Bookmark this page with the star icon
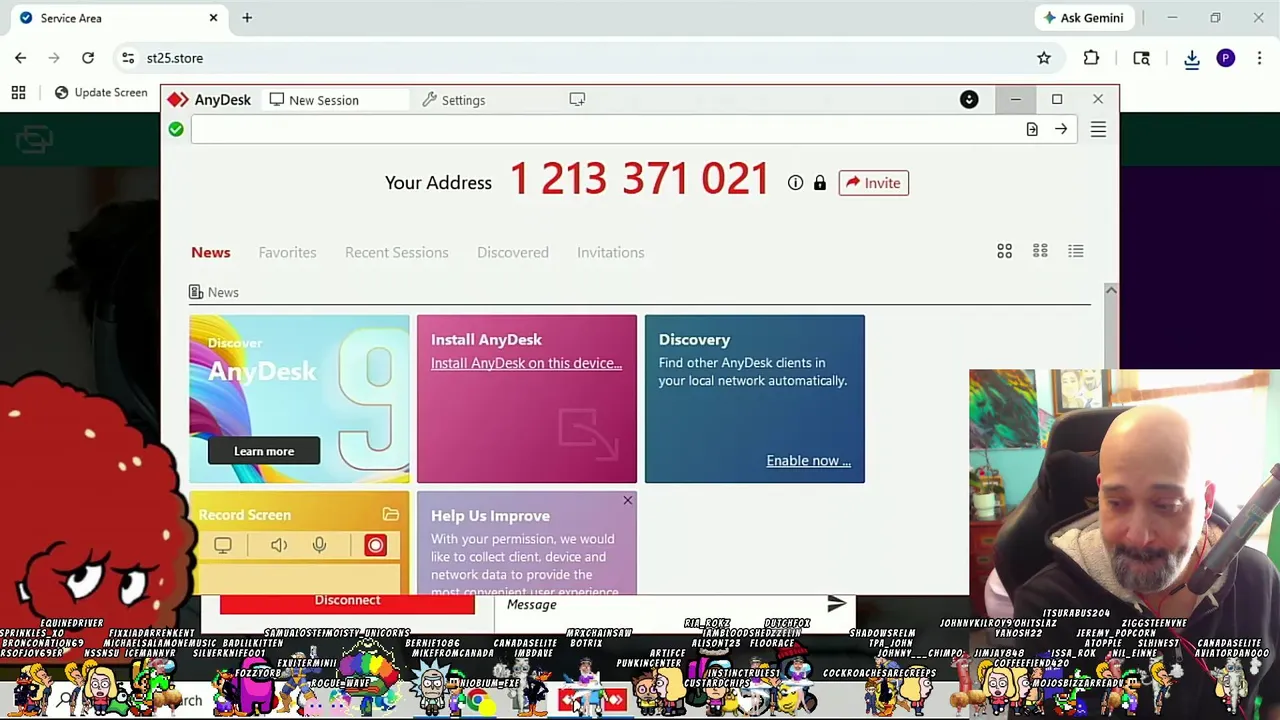 tap(1044, 58)
